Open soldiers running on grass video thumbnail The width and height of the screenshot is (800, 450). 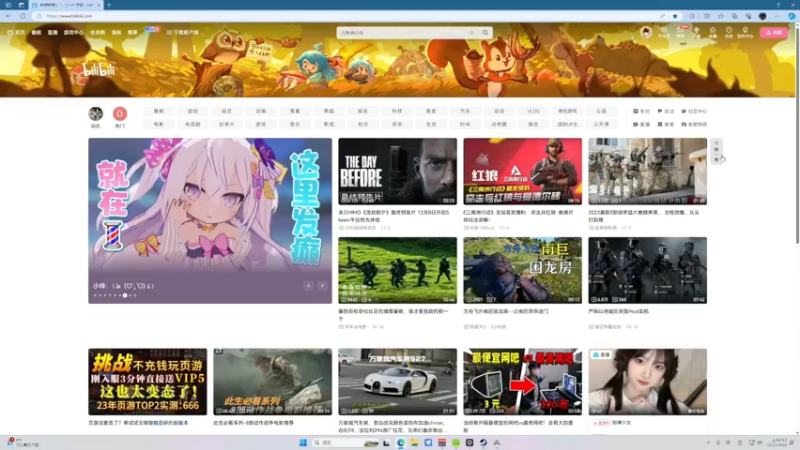coord(397,270)
